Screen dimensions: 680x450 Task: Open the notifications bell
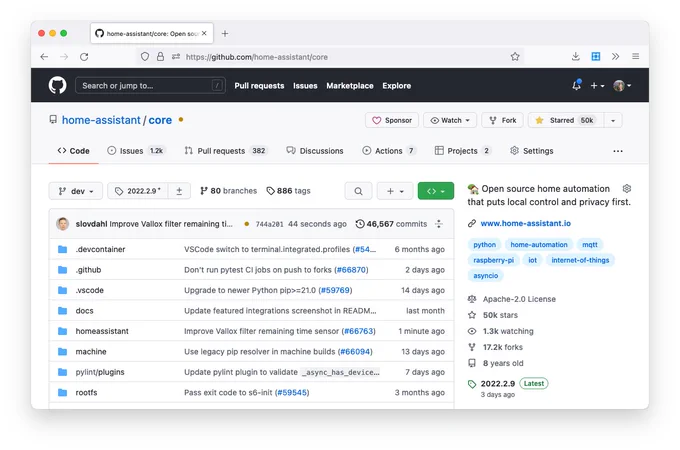[576, 85]
